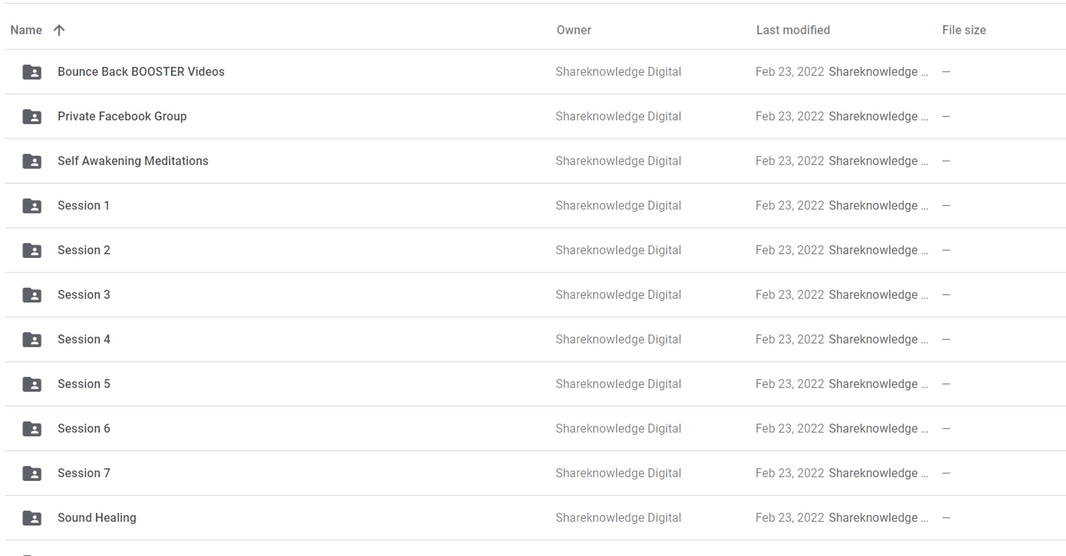Click the Owner column header
Image resolution: width=1066 pixels, height=556 pixels.
(574, 30)
